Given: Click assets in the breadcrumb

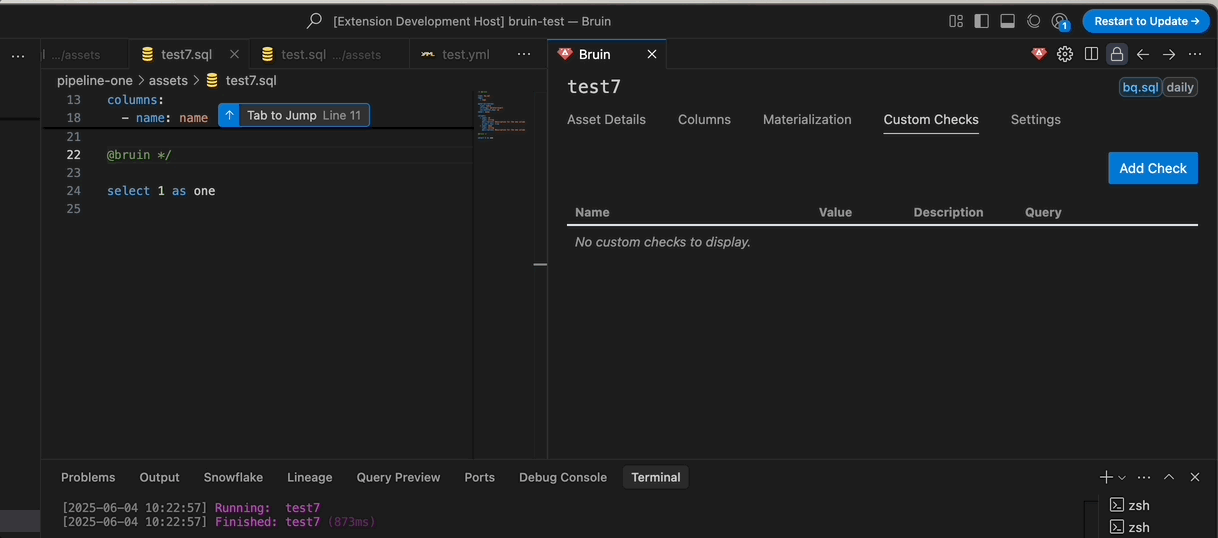Looking at the screenshot, I should tap(168, 80).
